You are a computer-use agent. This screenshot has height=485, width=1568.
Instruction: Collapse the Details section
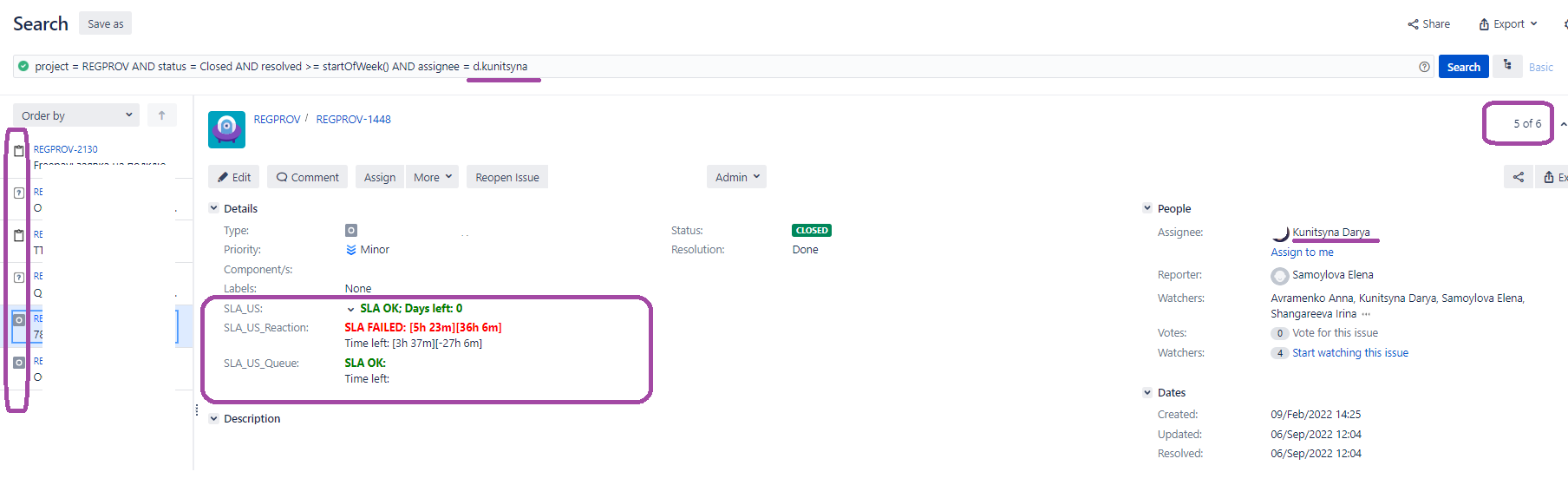tap(214, 208)
